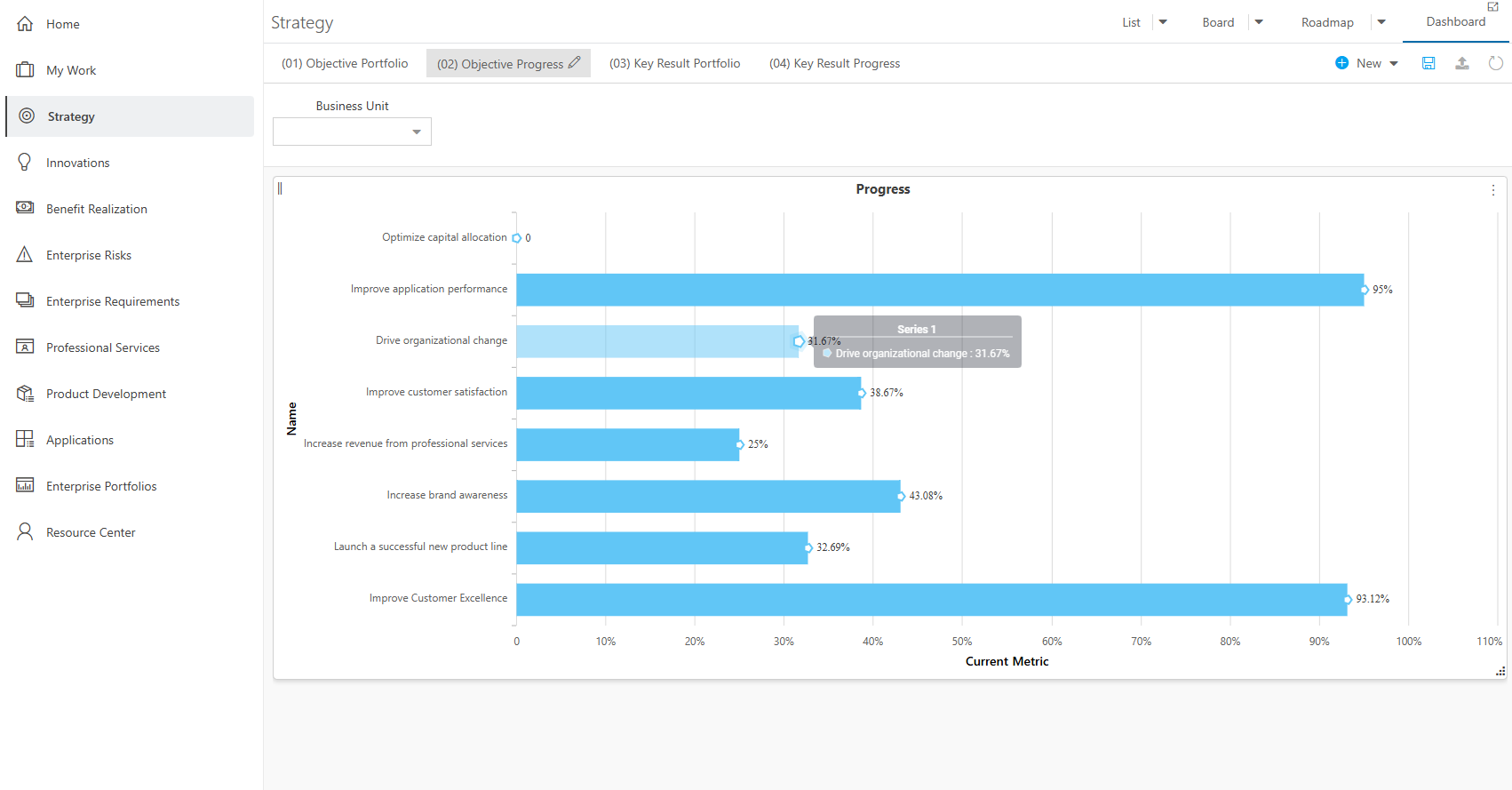Open Benefit Realization in the sidebar
Image resolution: width=1512 pixels, height=790 pixels.
[x=130, y=209]
